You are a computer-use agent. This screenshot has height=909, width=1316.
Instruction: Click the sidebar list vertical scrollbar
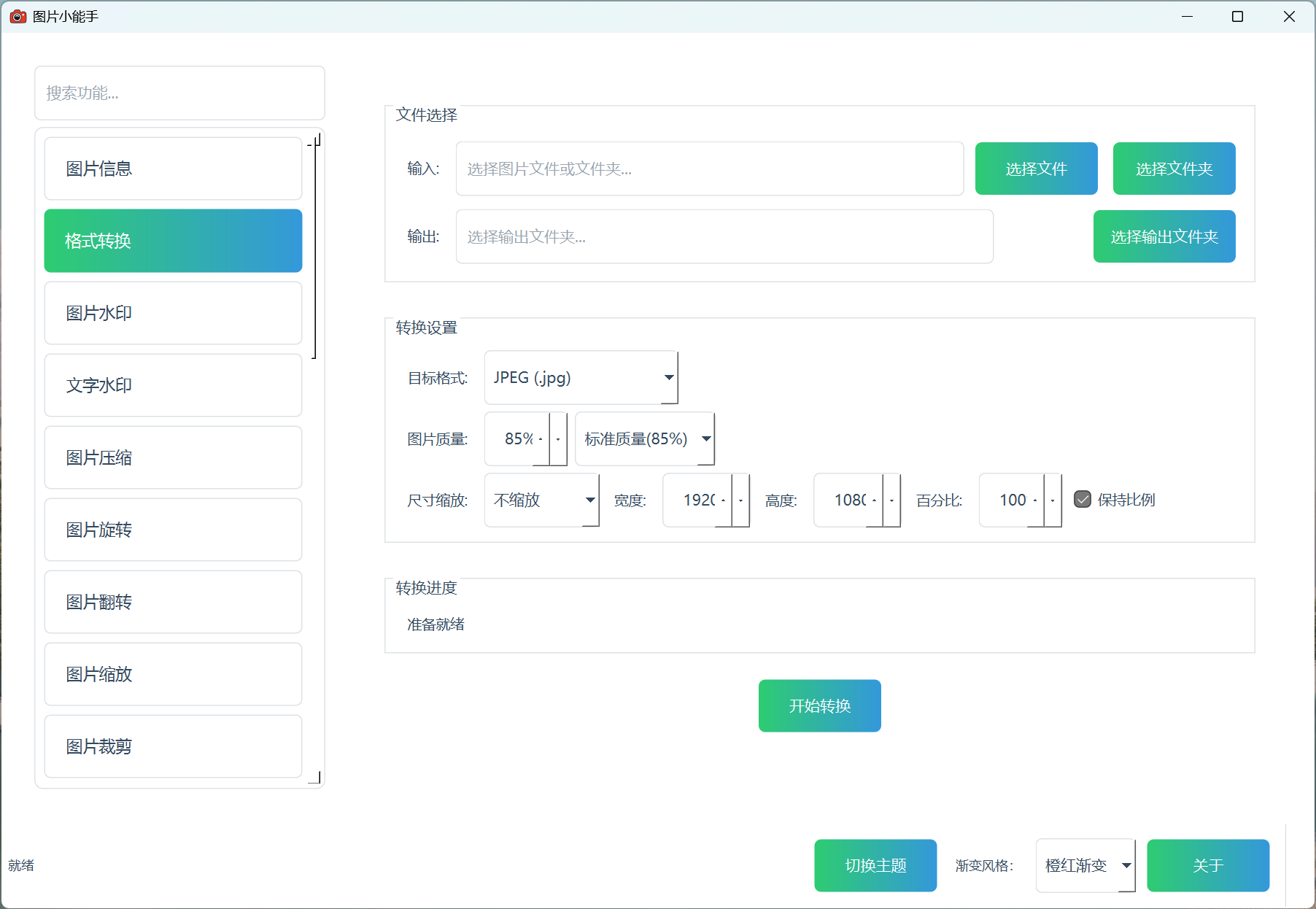pyautogui.click(x=315, y=248)
